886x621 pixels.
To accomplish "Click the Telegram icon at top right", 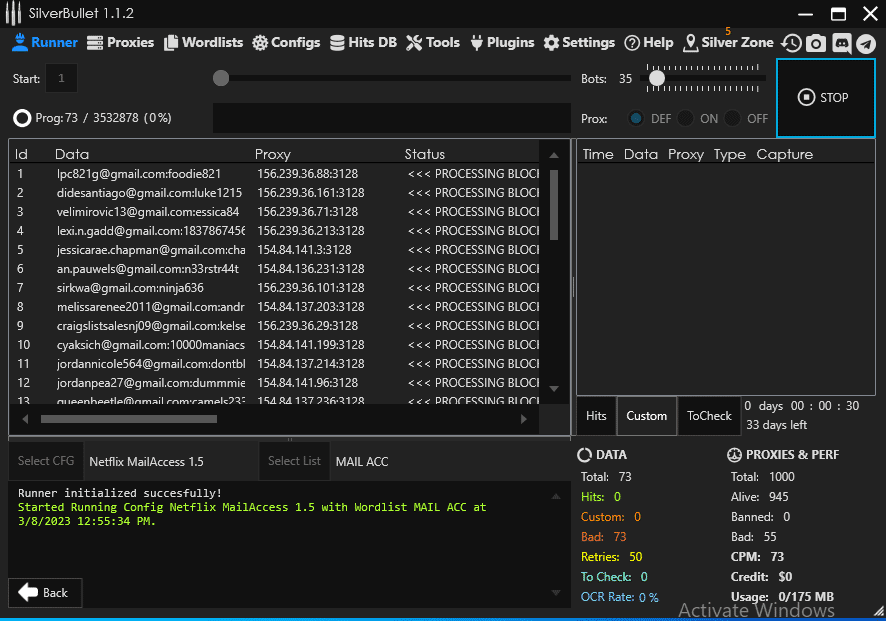I will [866, 43].
